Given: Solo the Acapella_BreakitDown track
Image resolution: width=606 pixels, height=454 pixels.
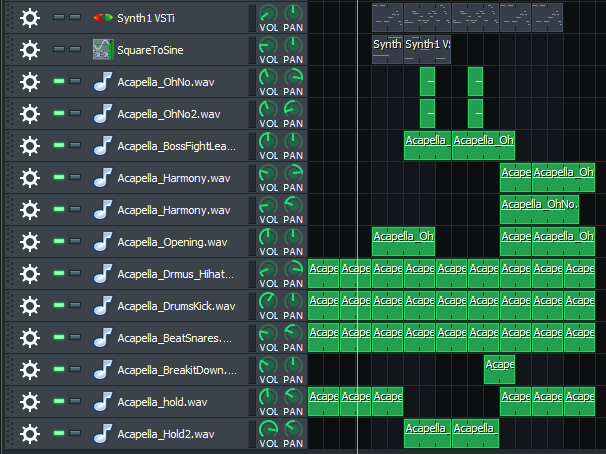Looking at the screenshot, I should [75, 369].
